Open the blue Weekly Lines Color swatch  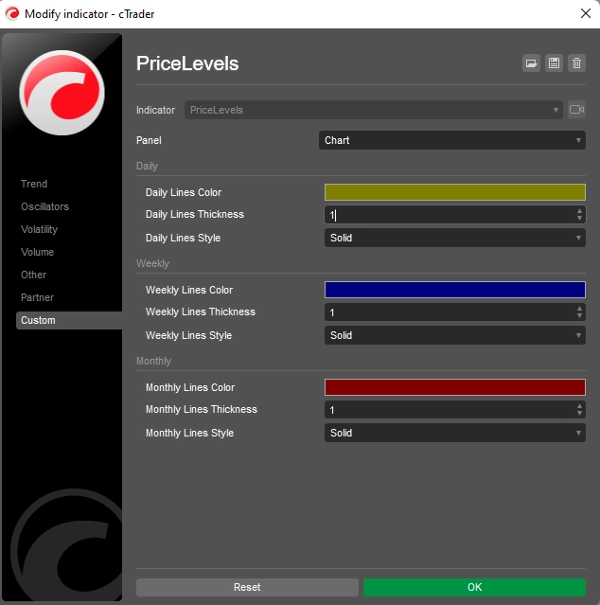tap(454, 290)
